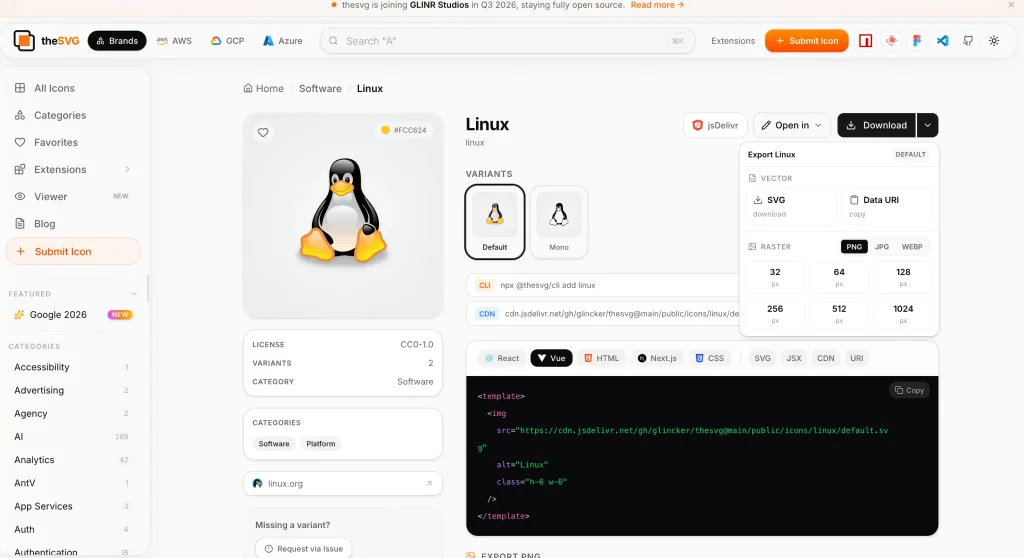Switch to the HTML code tab
This screenshot has height=558, width=1024.
pos(601,358)
